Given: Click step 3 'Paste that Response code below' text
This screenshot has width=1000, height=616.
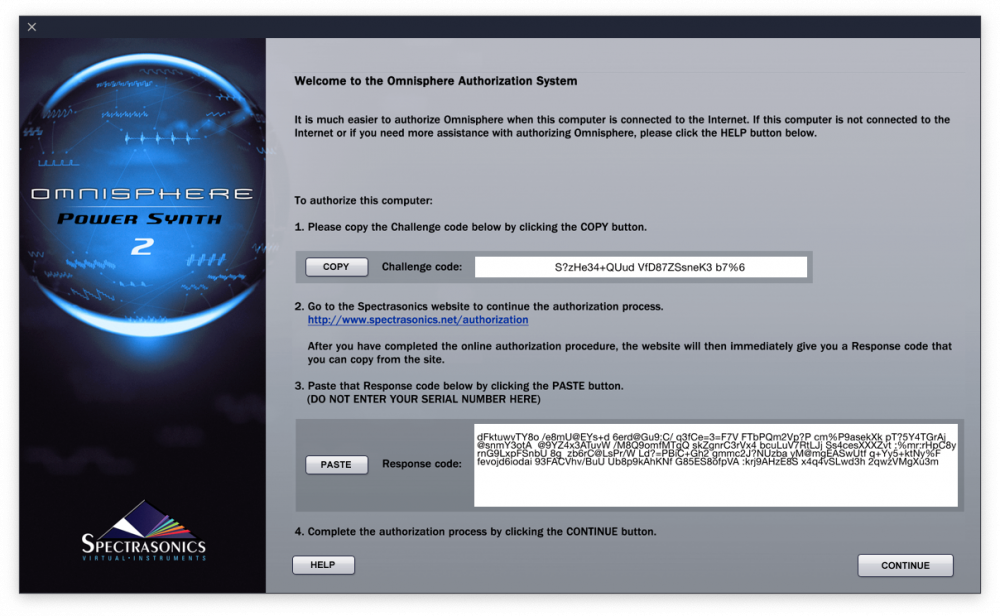Looking at the screenshot, I should tap(459, 386).
